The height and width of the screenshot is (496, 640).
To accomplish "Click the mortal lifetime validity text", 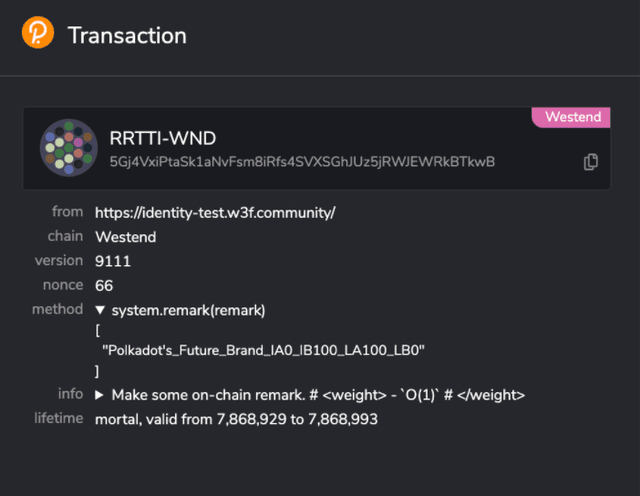I will 236,419.
